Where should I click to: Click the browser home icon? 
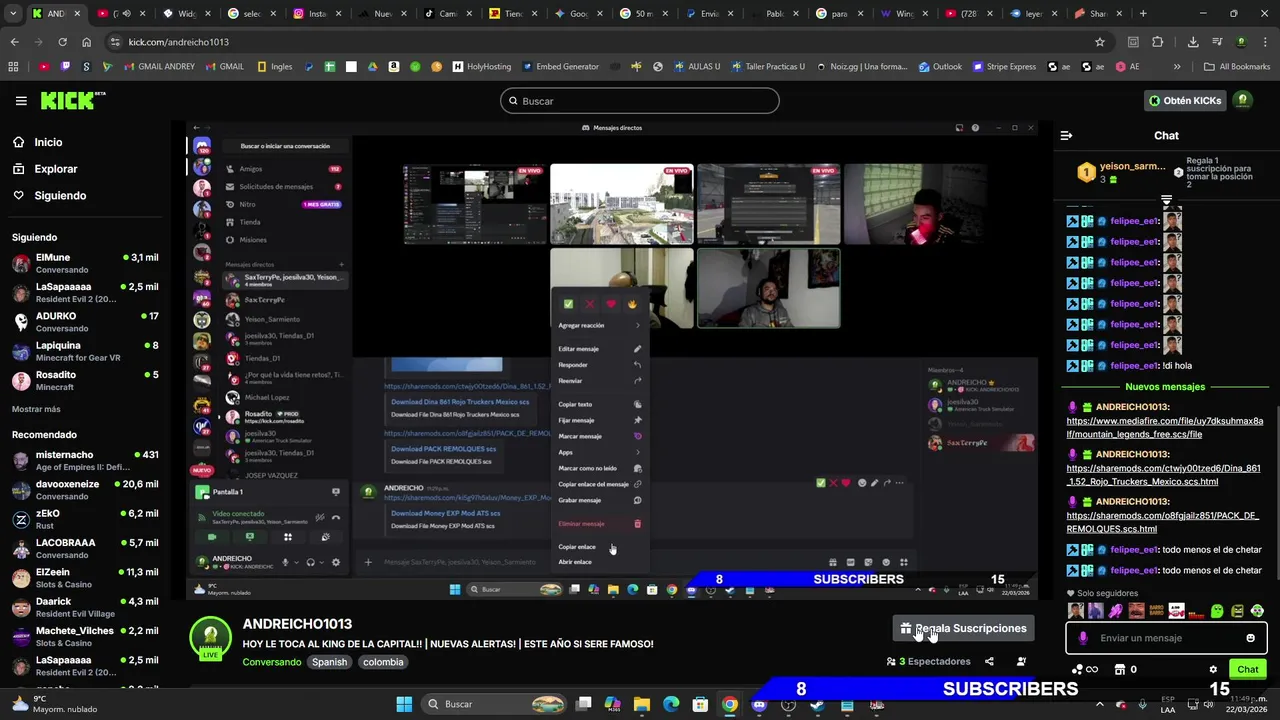point(87,42)
